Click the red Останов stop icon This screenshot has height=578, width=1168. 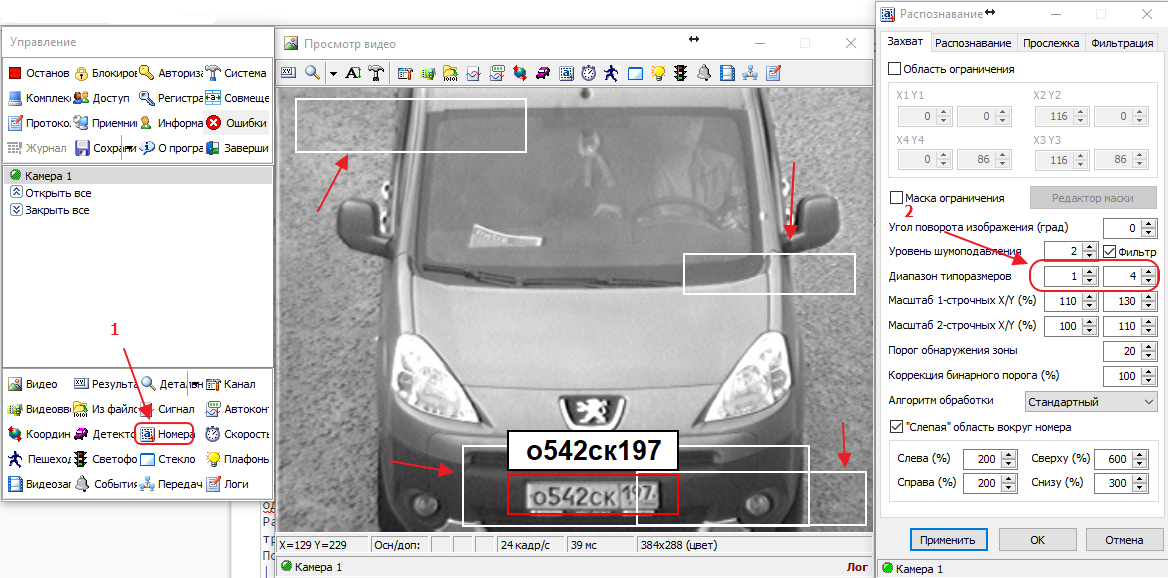[15, 73]
